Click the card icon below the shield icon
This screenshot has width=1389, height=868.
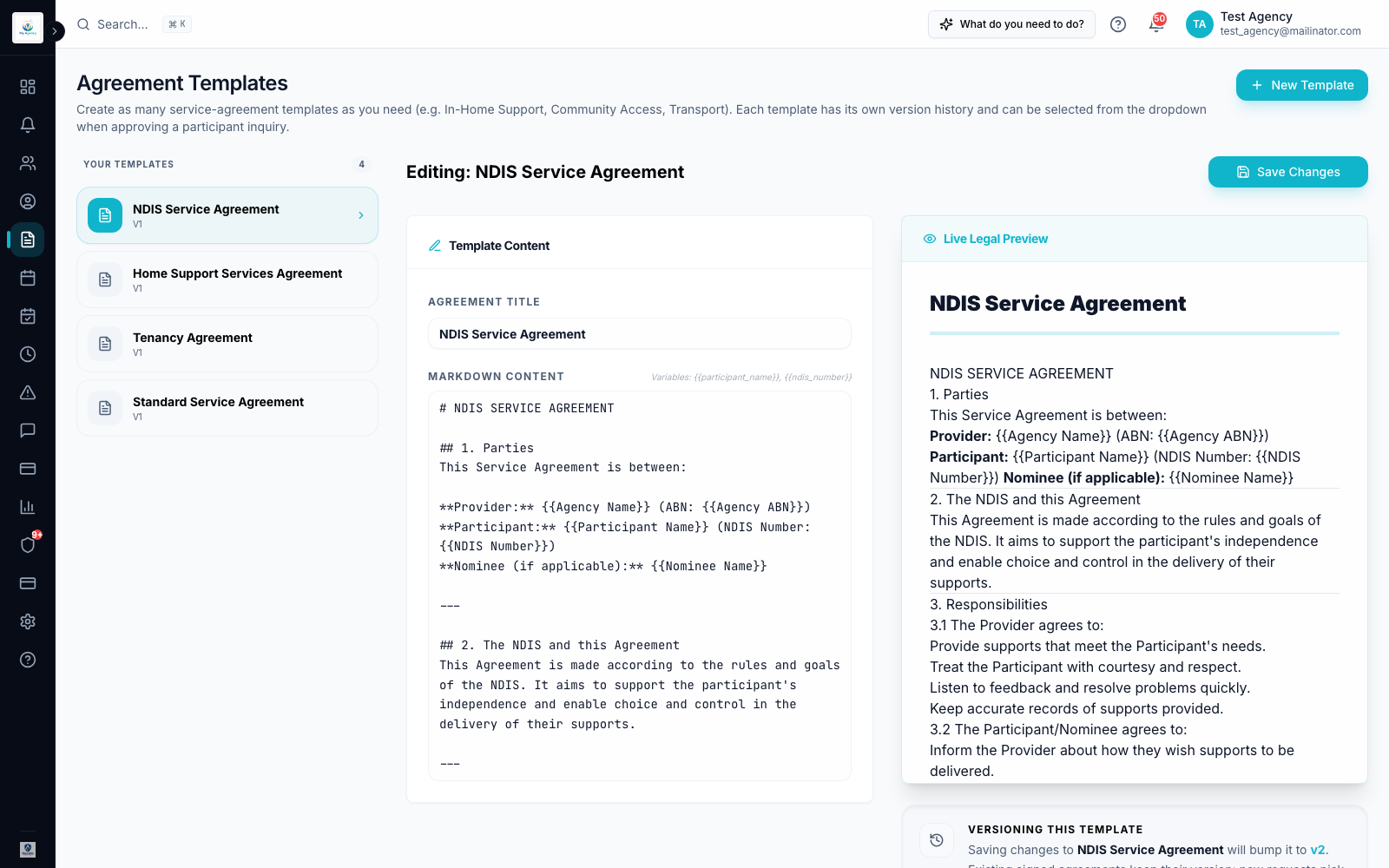(x=28, y=583)
